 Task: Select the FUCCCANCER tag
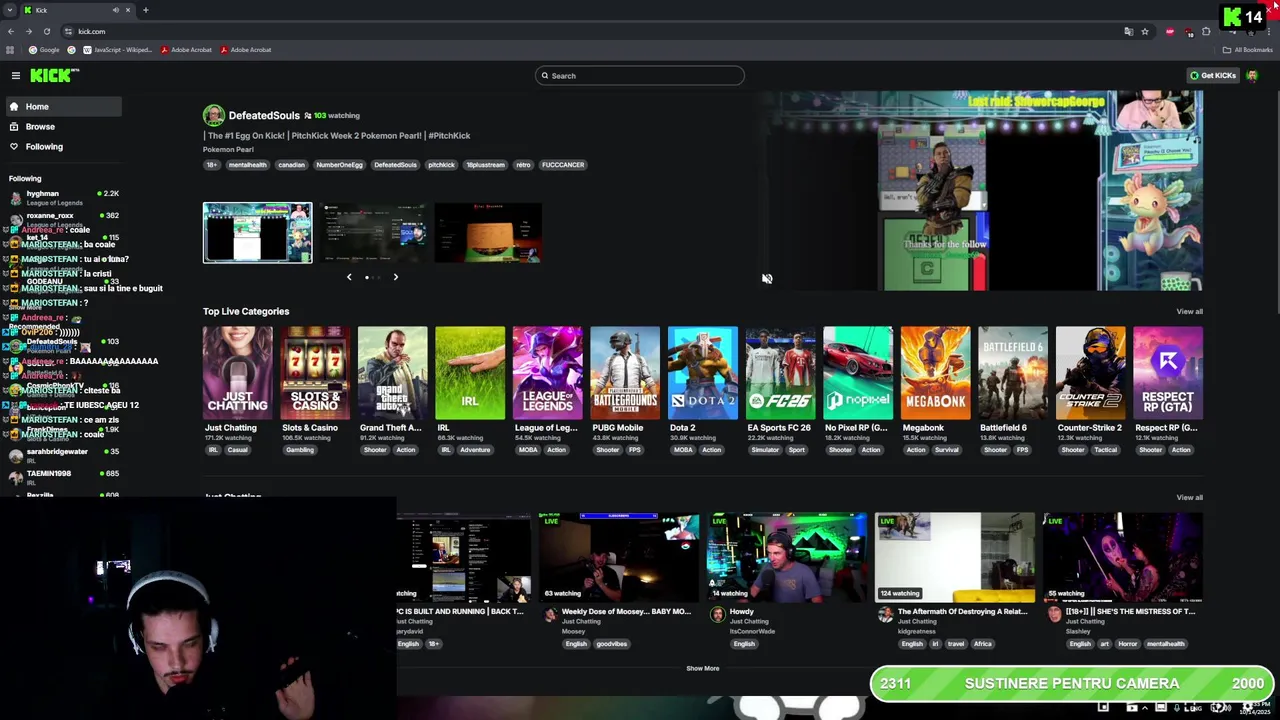(x=563, y=165)
